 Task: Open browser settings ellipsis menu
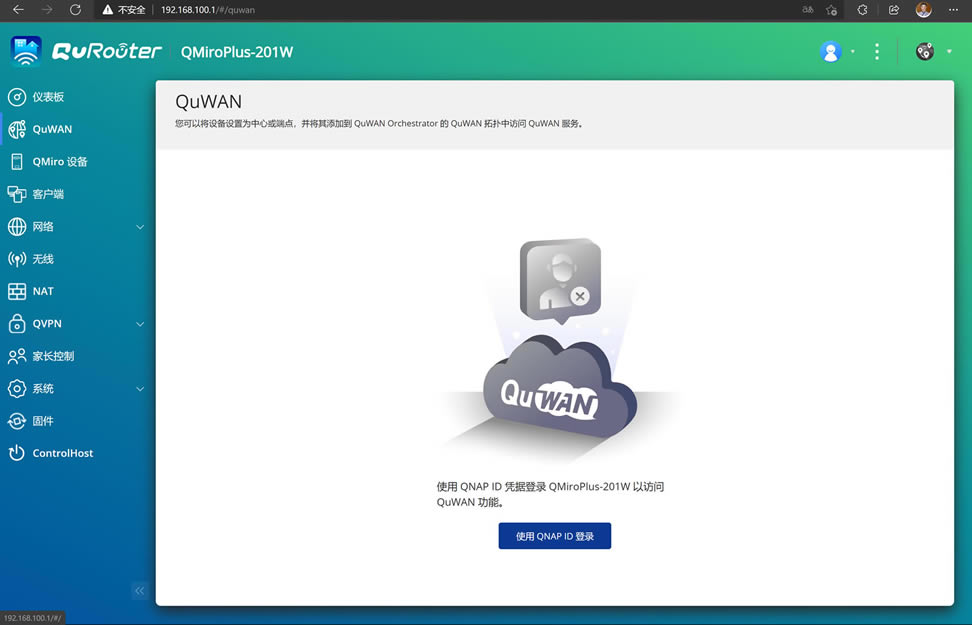[953, 9]
